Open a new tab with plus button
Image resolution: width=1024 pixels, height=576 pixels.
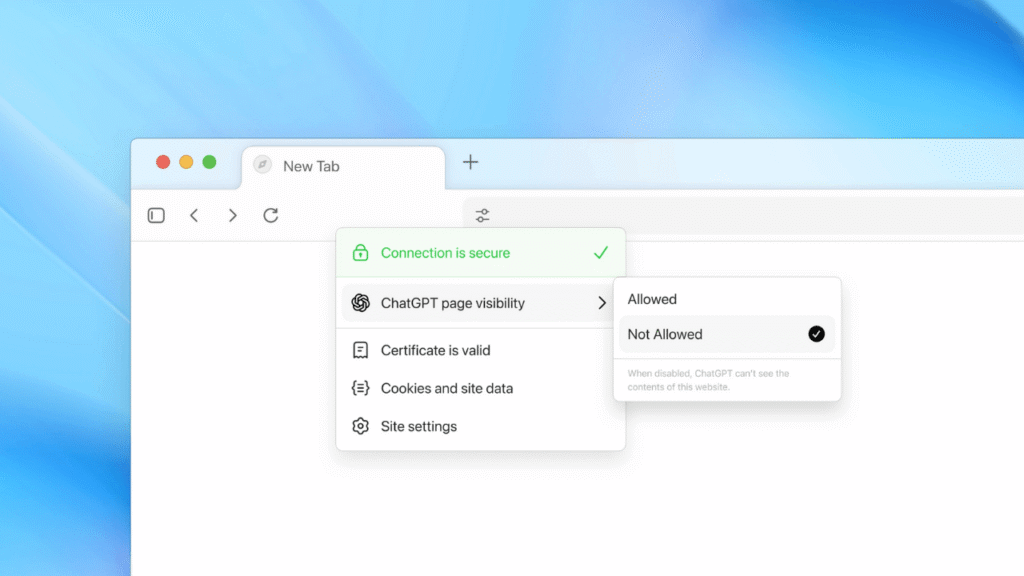point(470,162)
